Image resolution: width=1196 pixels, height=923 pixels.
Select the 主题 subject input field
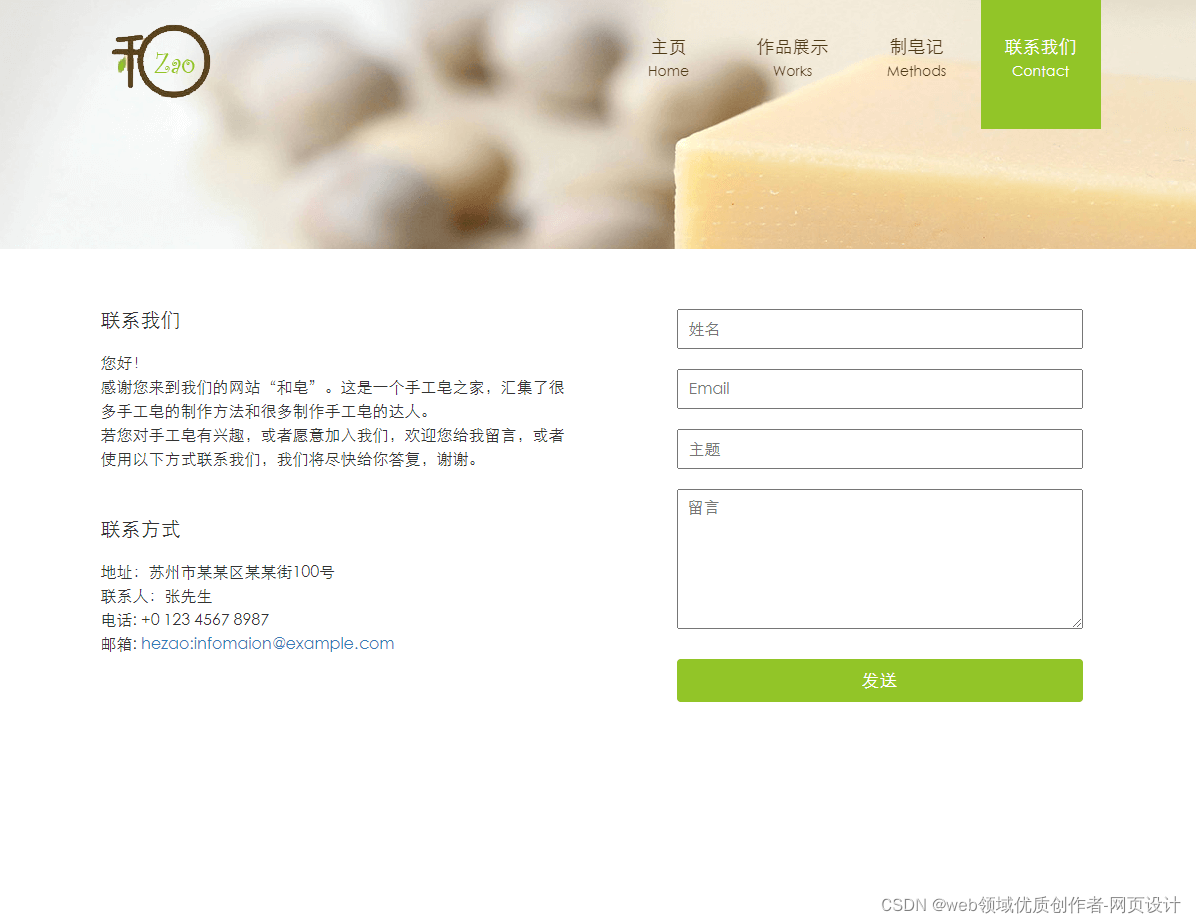coord(879,449)
